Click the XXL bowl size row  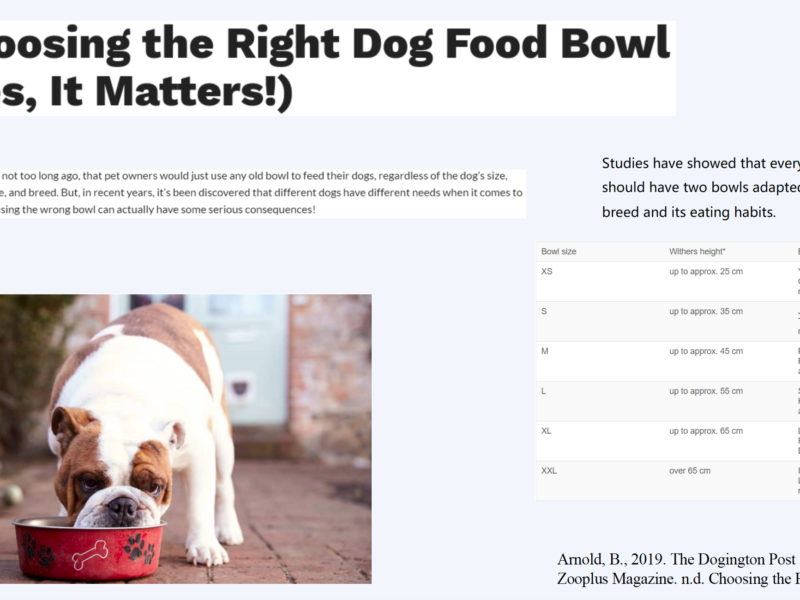point(668,481)
